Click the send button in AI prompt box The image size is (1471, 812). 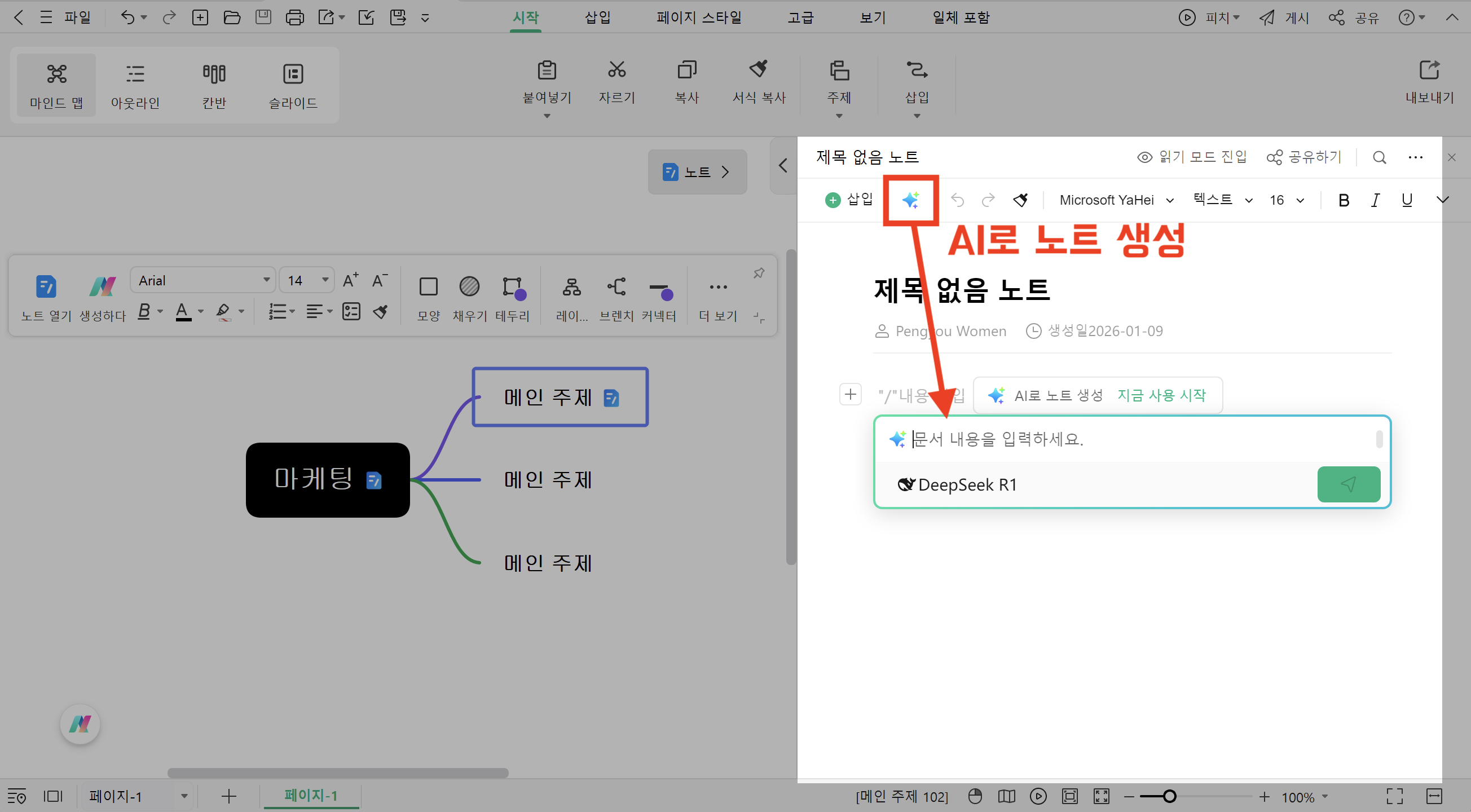point(1348,484)
